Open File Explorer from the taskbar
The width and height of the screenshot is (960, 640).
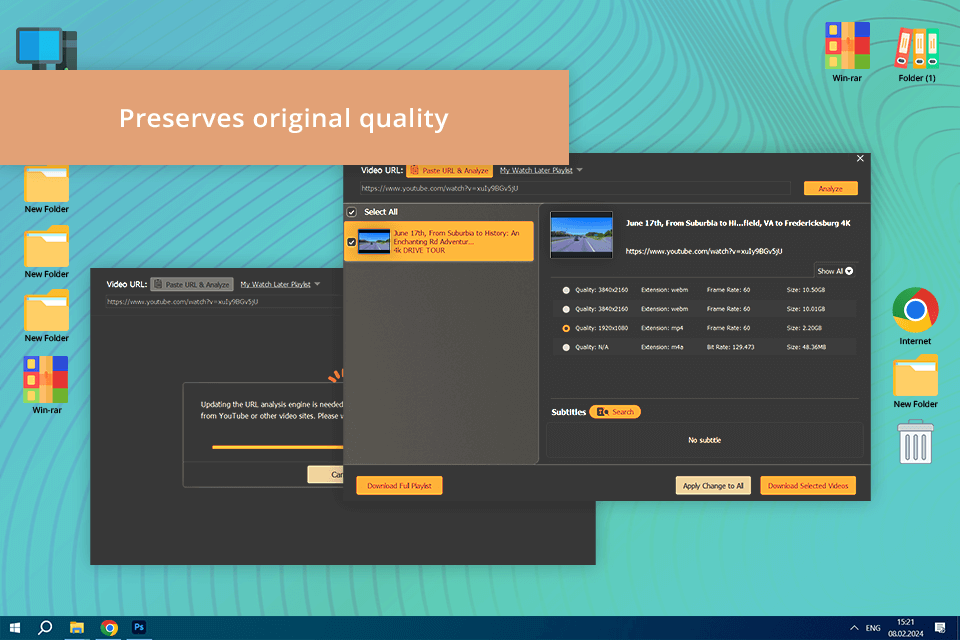pyautogui.click(x=77, y=628)
